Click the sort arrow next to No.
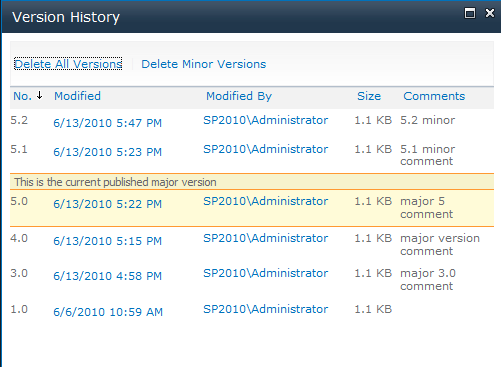This screenshot has width=501, height=367. [39, 96]
